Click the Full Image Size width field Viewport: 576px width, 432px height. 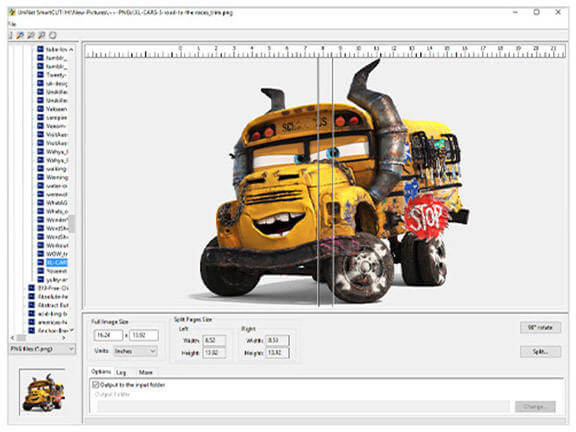(108, 335)
